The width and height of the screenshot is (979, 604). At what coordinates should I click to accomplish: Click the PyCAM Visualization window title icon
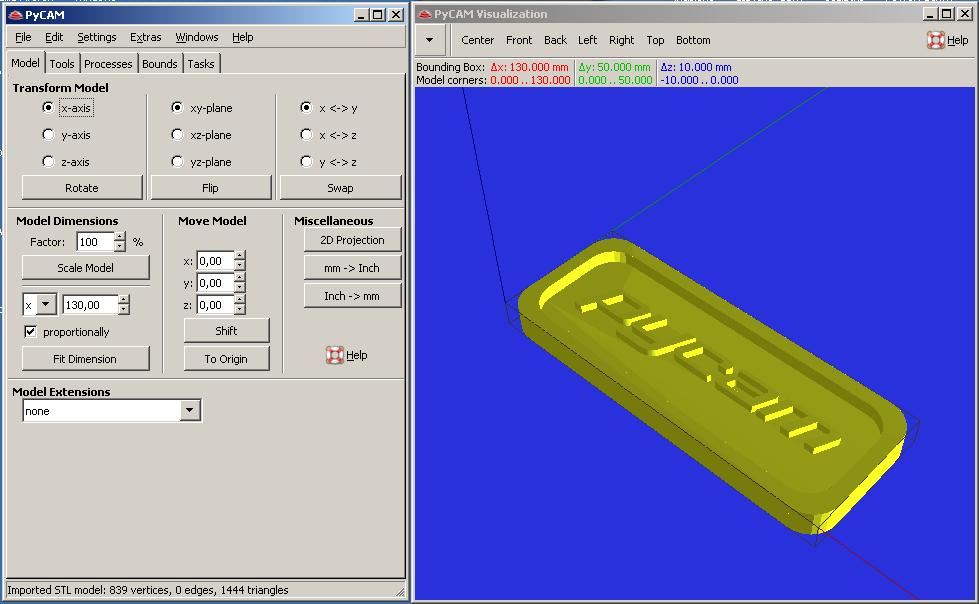click(x=425, y=14)
